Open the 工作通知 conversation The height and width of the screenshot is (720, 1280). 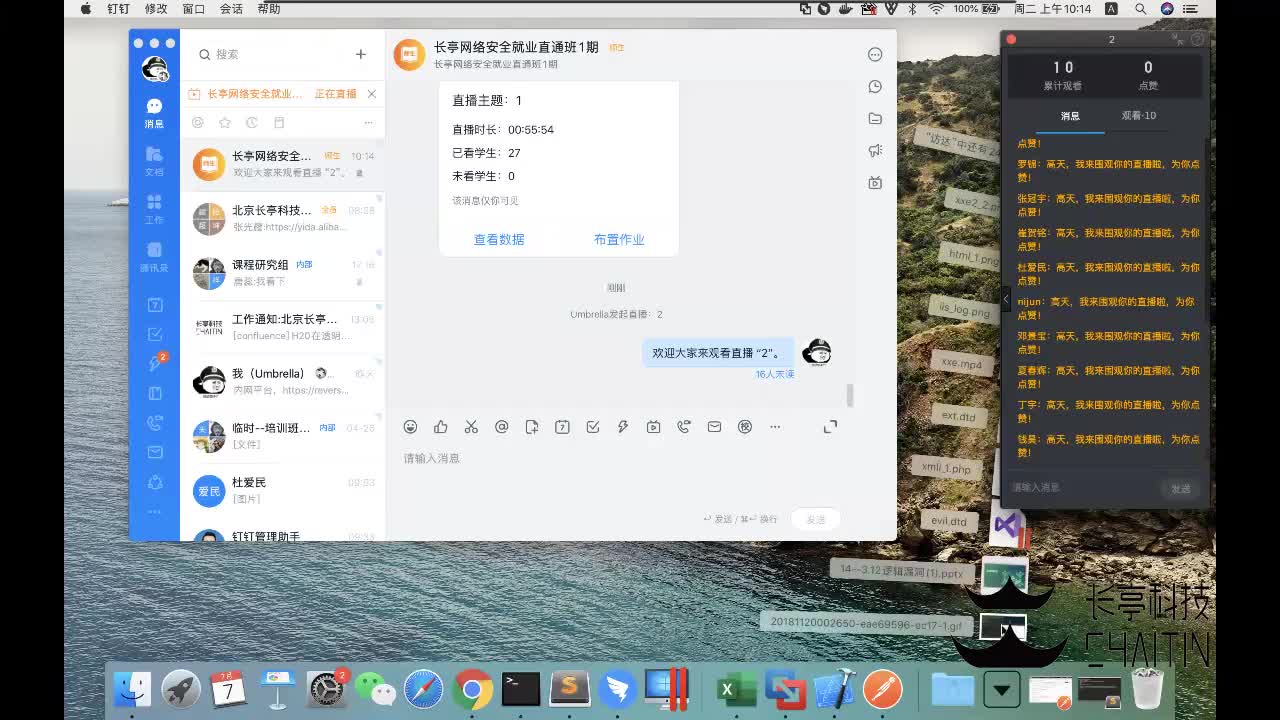283,327
